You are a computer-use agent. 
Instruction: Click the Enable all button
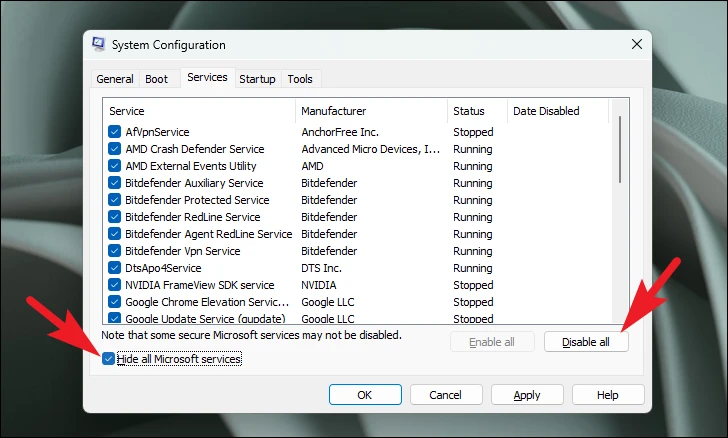[492, 342]
